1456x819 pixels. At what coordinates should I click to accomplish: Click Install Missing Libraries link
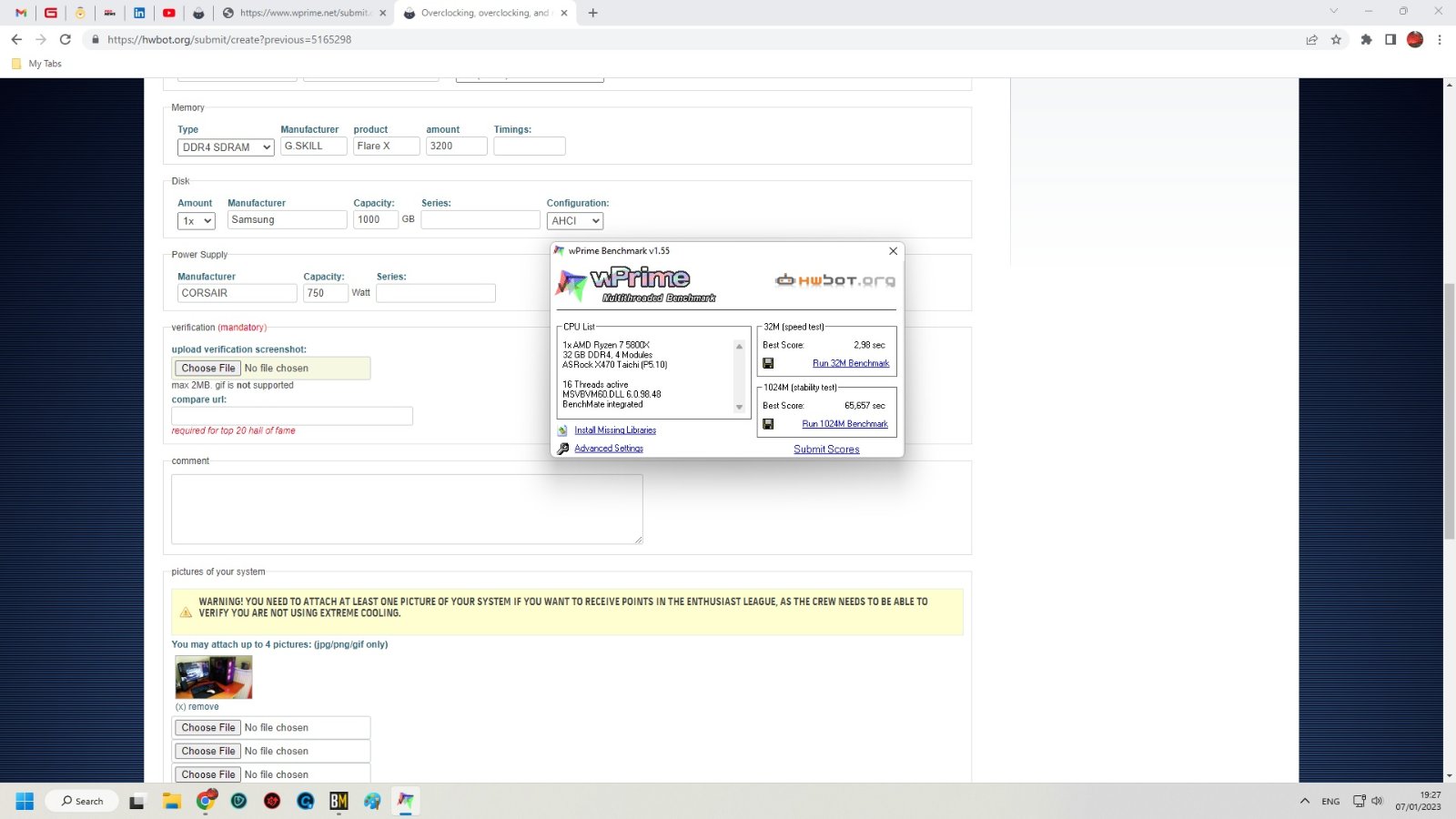click(x=615, y=430)
